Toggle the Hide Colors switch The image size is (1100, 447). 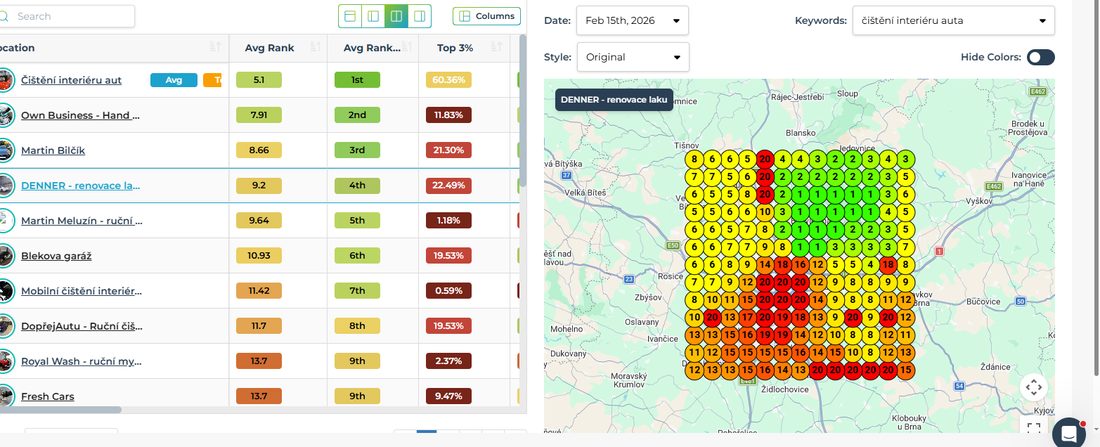1040,58
